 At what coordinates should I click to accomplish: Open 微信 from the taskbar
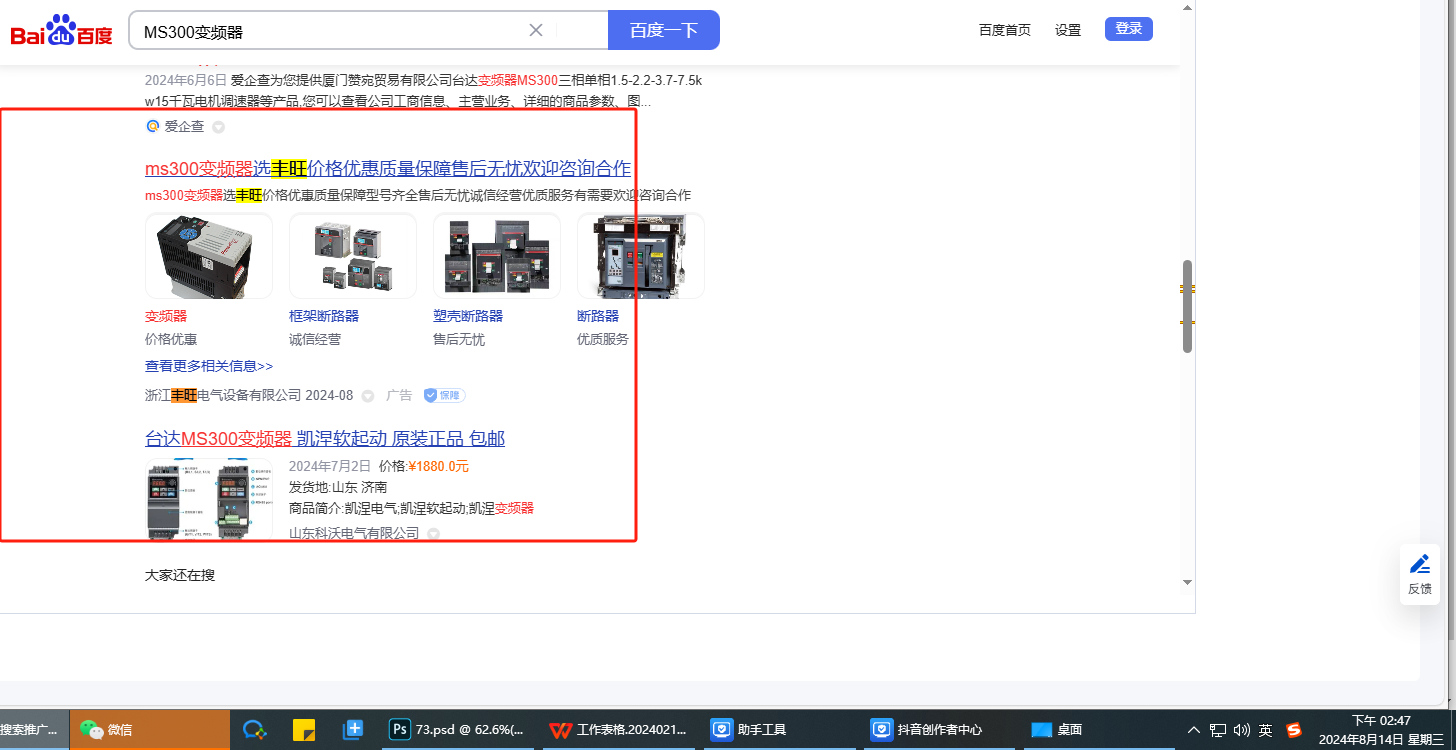click(x=150, y=730)
